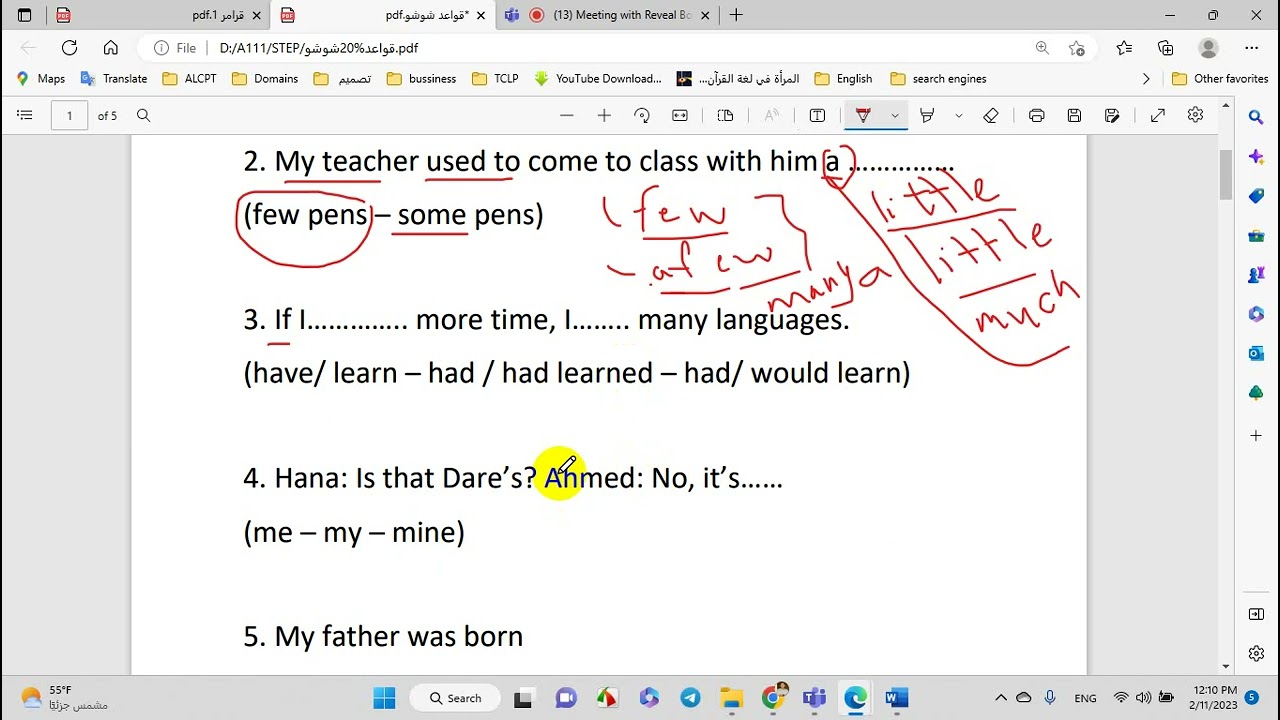Open the browser profile menu

pos(1208,47)
